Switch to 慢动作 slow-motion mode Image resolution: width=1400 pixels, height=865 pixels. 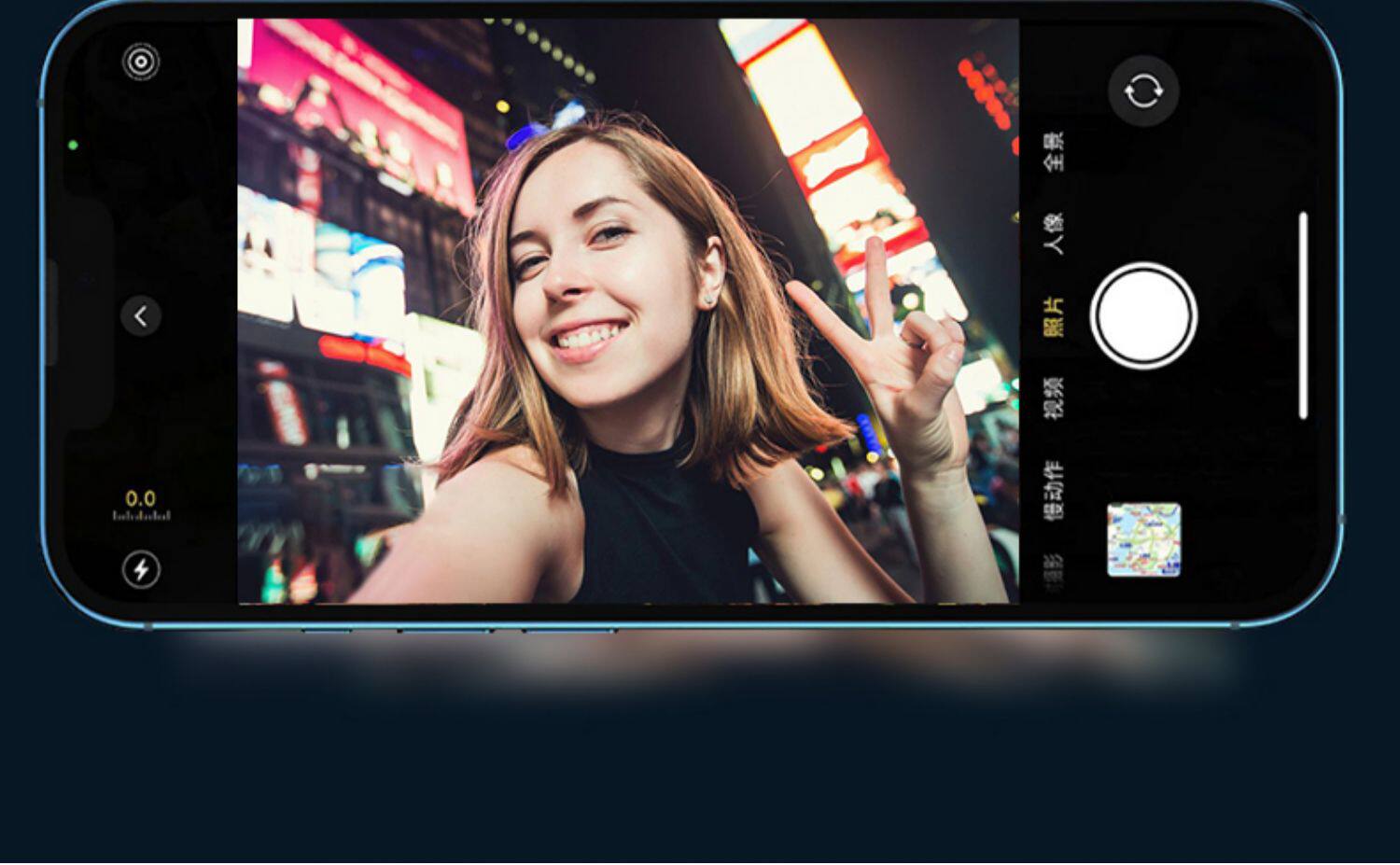1053,489
